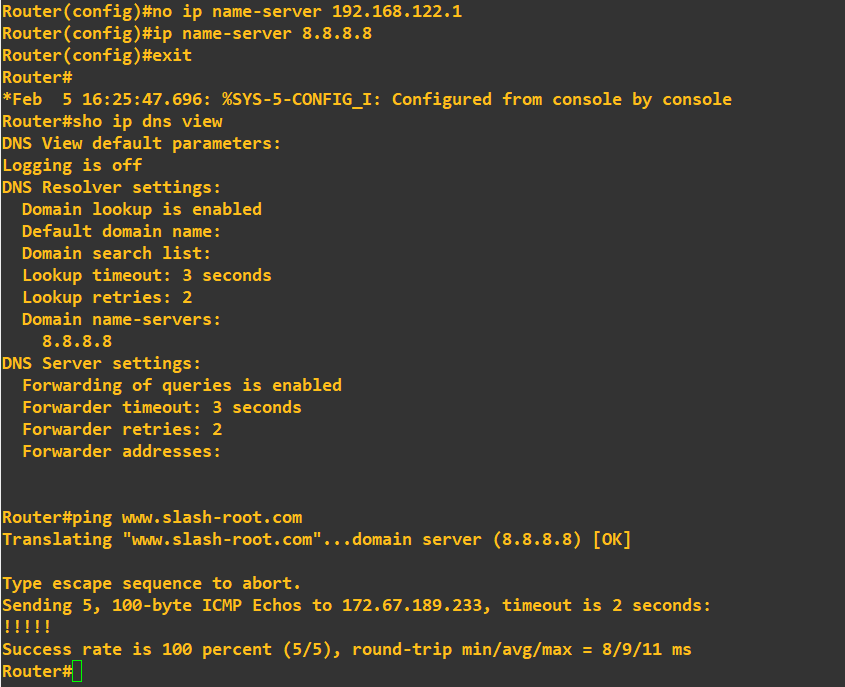Click the 'DNS View default parameters:' line

141,144
